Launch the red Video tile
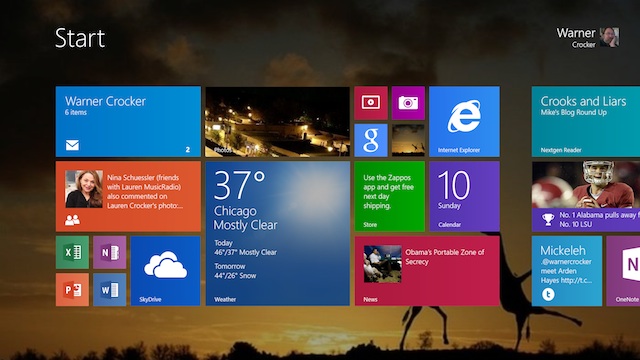 coord(371,103)
